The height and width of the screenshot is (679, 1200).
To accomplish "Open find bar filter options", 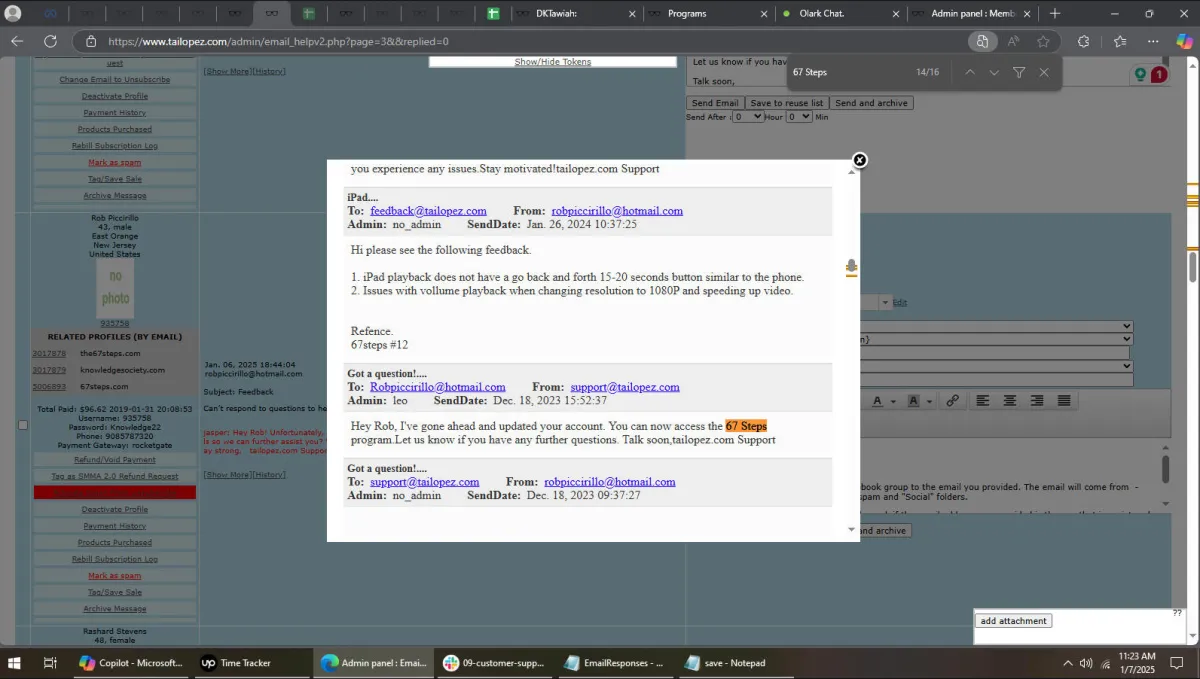I will (x=1019, y=73).
